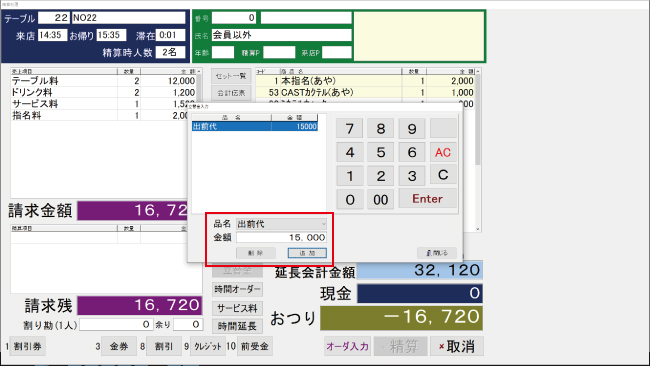The width and height of the screenshot is (650, 366).
Task: Select the CASTカクテル(あや) order row
Action: coord(365,92)
